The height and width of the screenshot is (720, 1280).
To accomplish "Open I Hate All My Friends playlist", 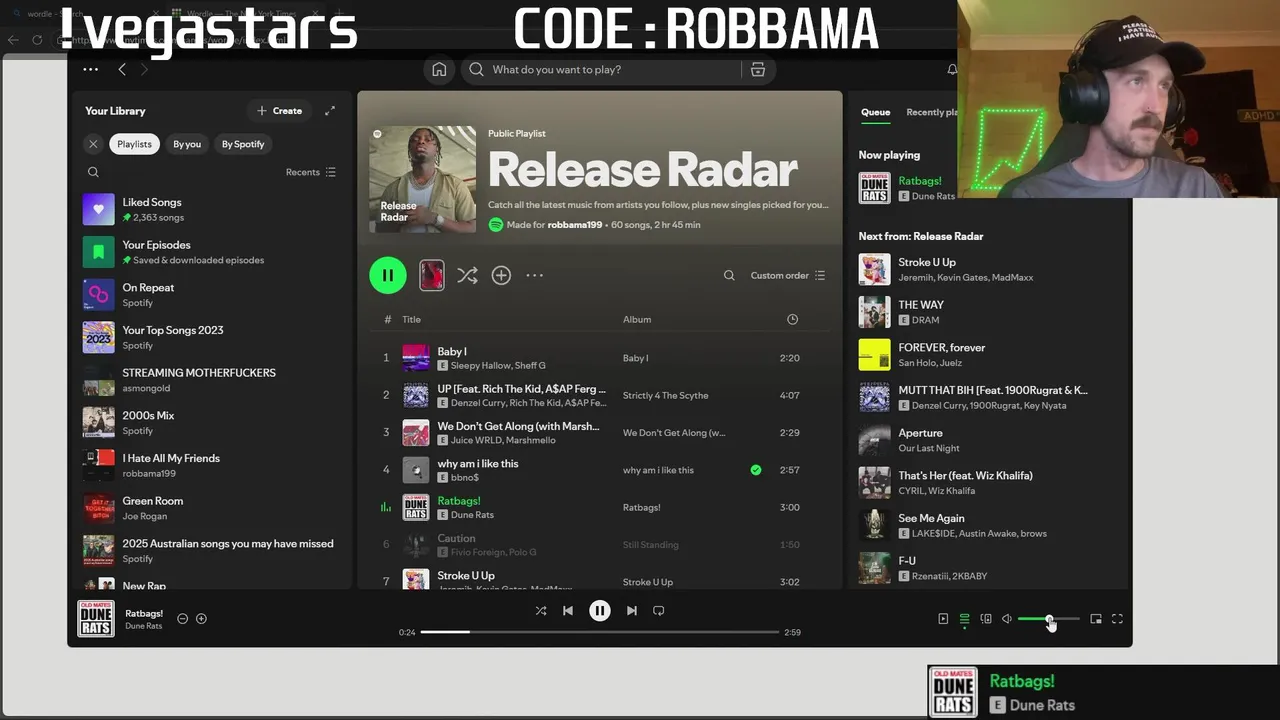I will coord(210,465).
